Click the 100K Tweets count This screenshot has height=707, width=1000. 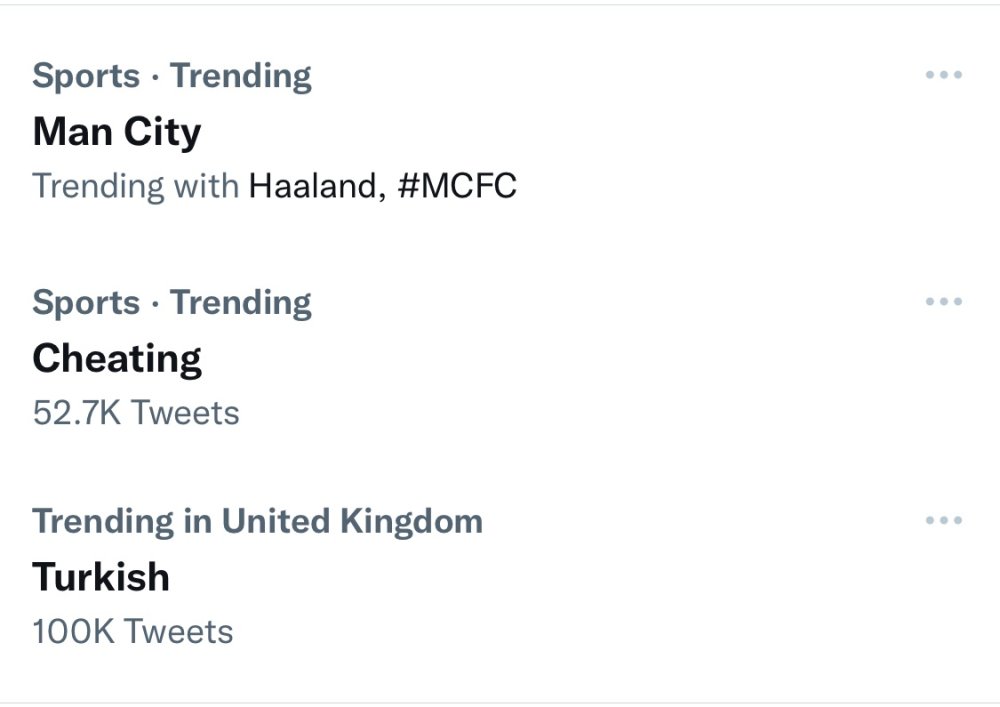[x=133, y=632]
